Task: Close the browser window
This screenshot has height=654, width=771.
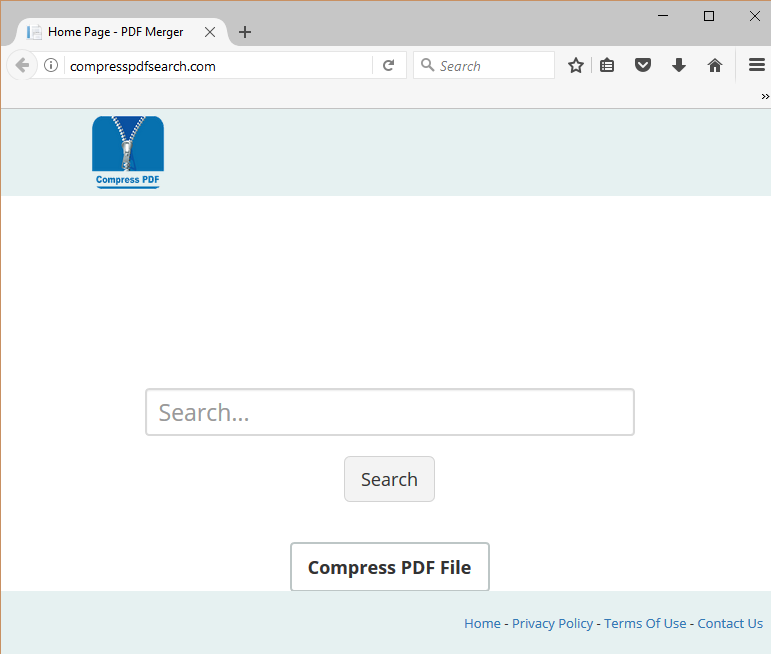Action: tap(755, 16)
